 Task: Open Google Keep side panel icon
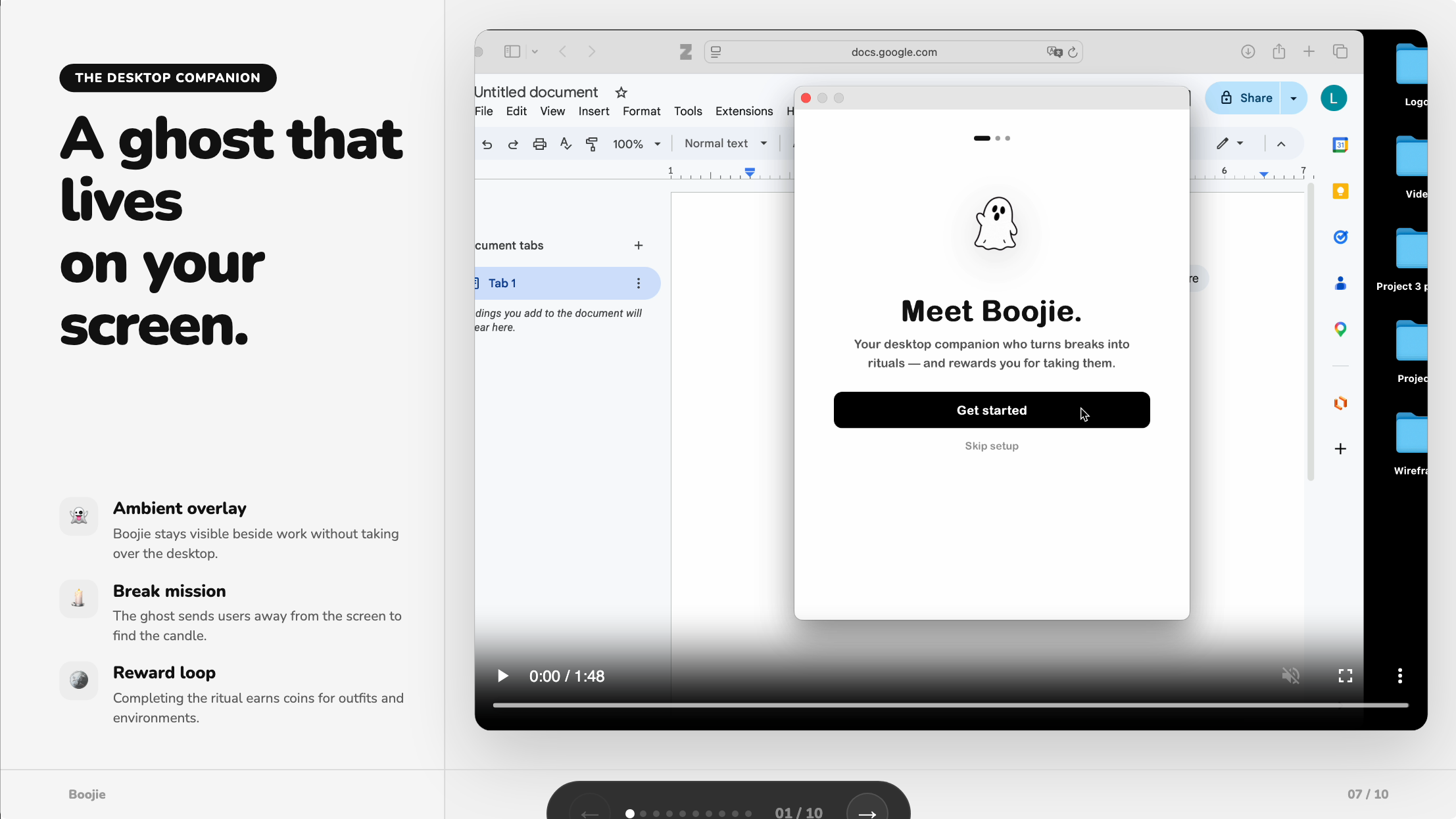[x=1340, y=191]
